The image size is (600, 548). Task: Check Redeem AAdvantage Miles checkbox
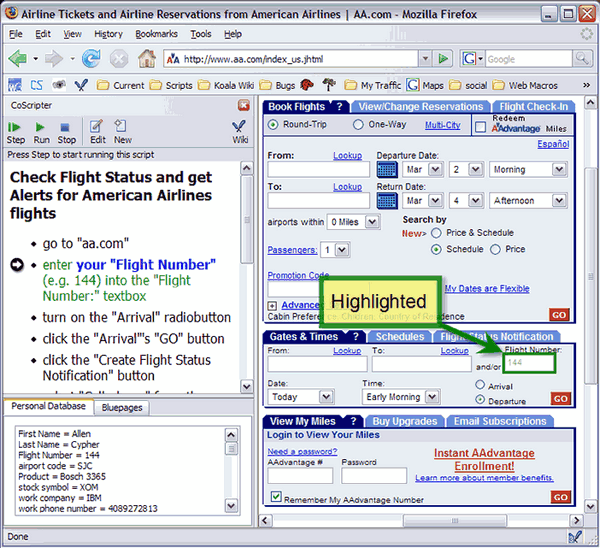[480, 127]
